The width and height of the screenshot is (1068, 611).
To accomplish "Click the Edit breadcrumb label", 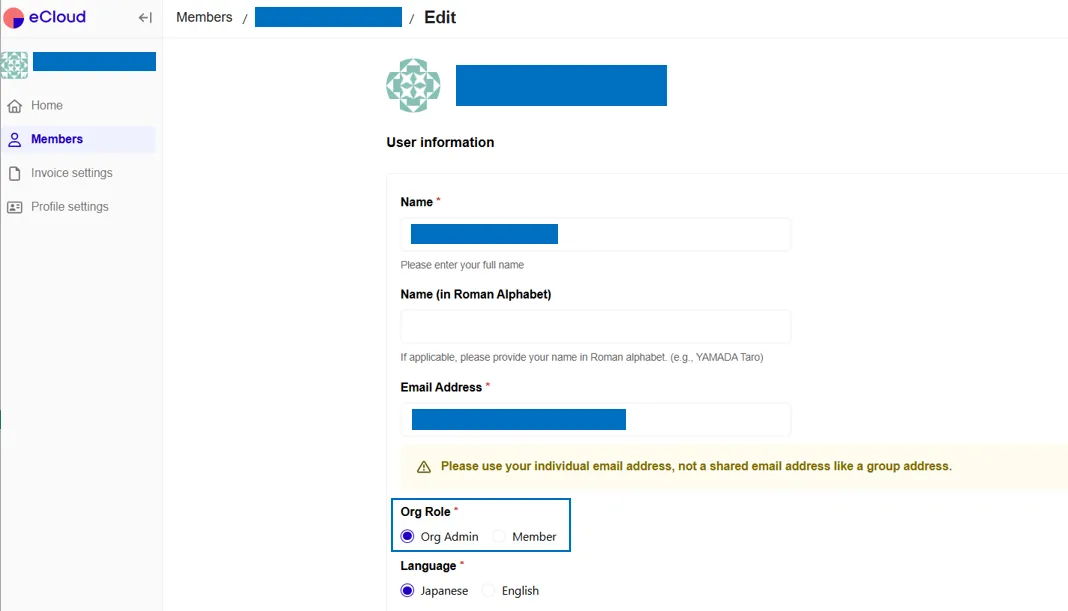I will coord(440,17).
